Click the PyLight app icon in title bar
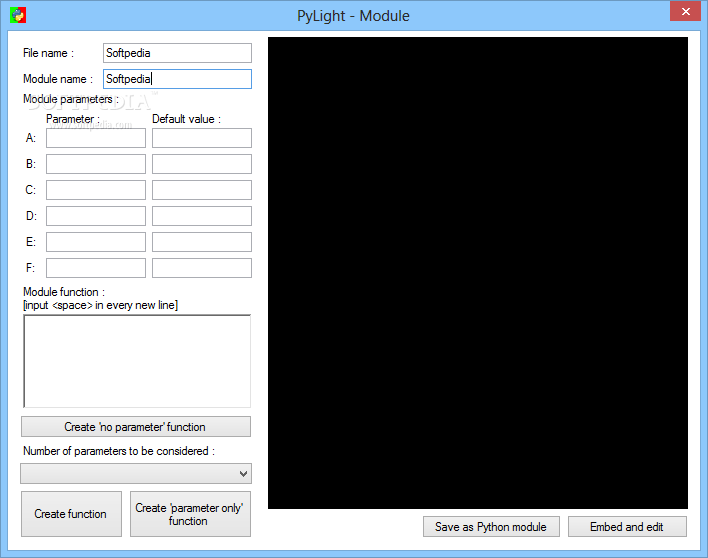The height and width of the screenshot is (558, 708). pyautogui.click(x=18, y=15)
